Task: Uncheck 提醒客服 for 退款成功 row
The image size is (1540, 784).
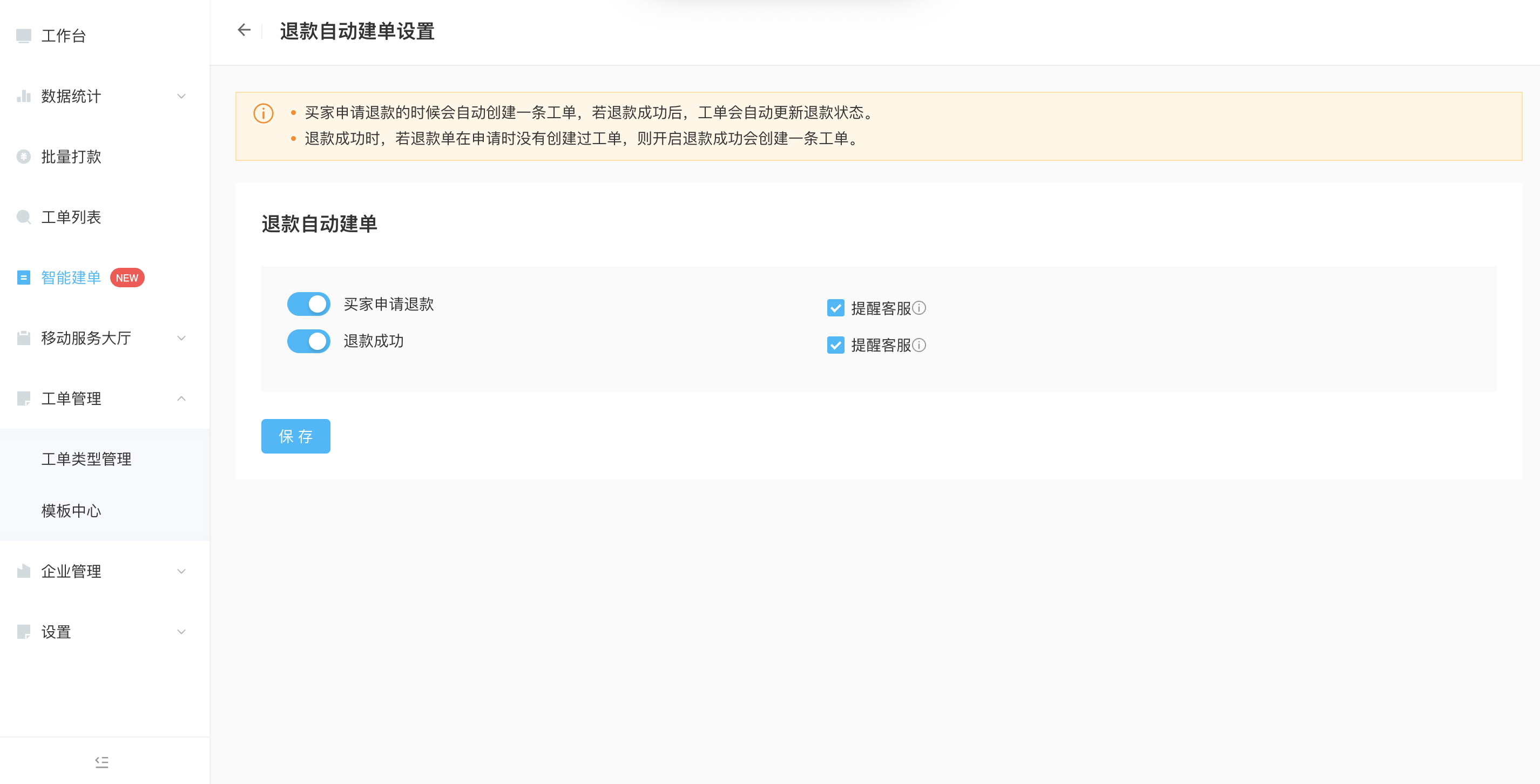Action: (x=836, y=345)
